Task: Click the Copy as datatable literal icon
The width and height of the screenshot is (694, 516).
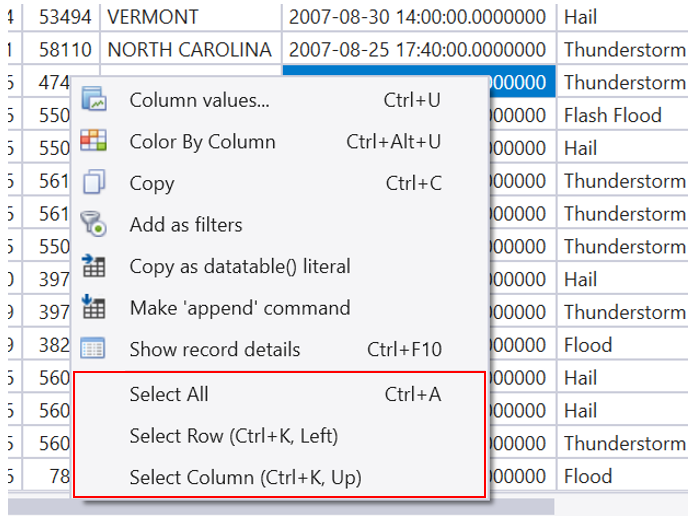Action: (x=94, y=266)
